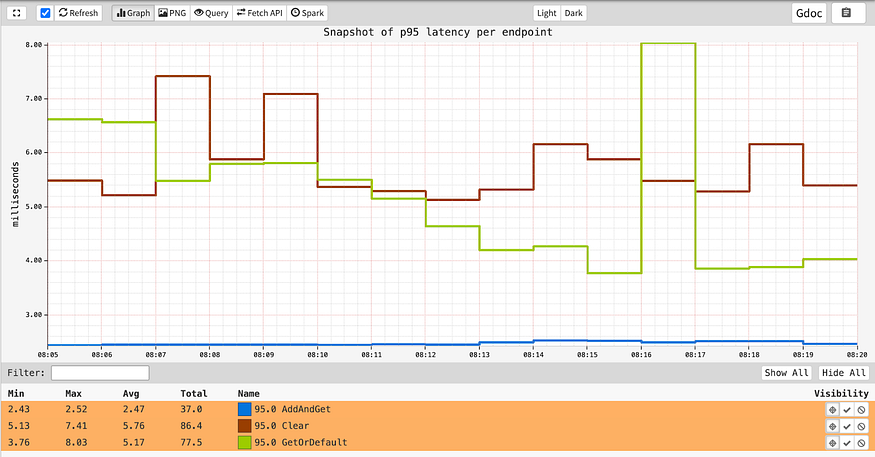Image resolution: width=875 pixels, height=457 pixels.
Task: Click the fullscreen expand icon
Action: tap(17, 13)
